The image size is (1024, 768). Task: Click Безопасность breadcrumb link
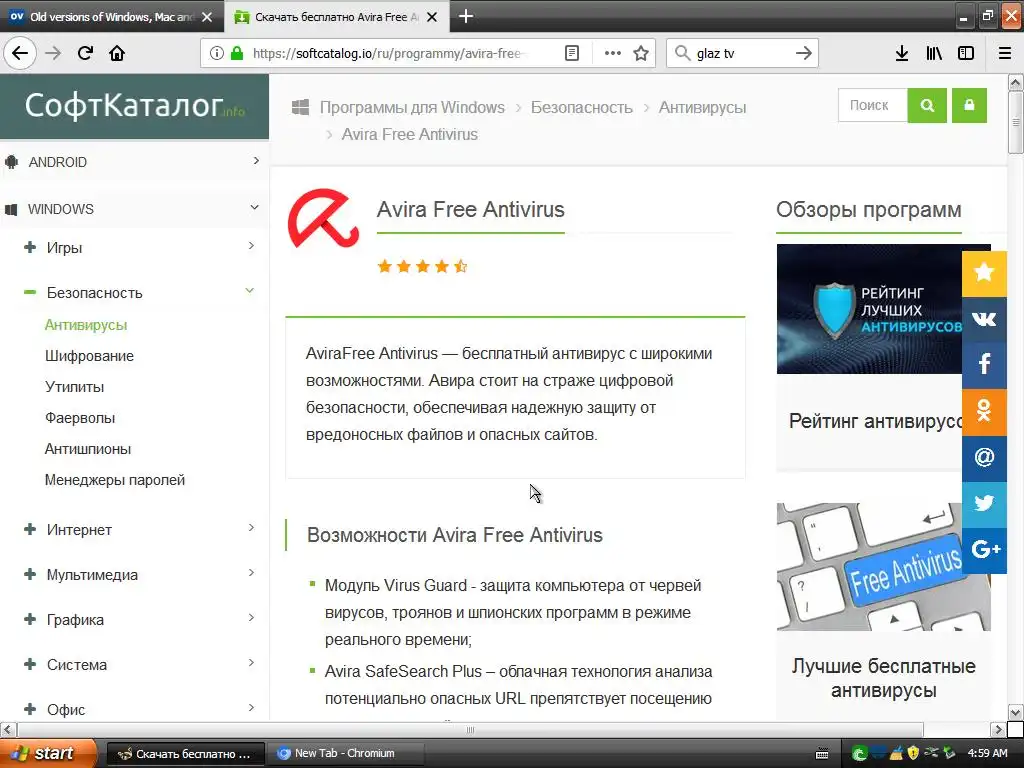[581, 107]
